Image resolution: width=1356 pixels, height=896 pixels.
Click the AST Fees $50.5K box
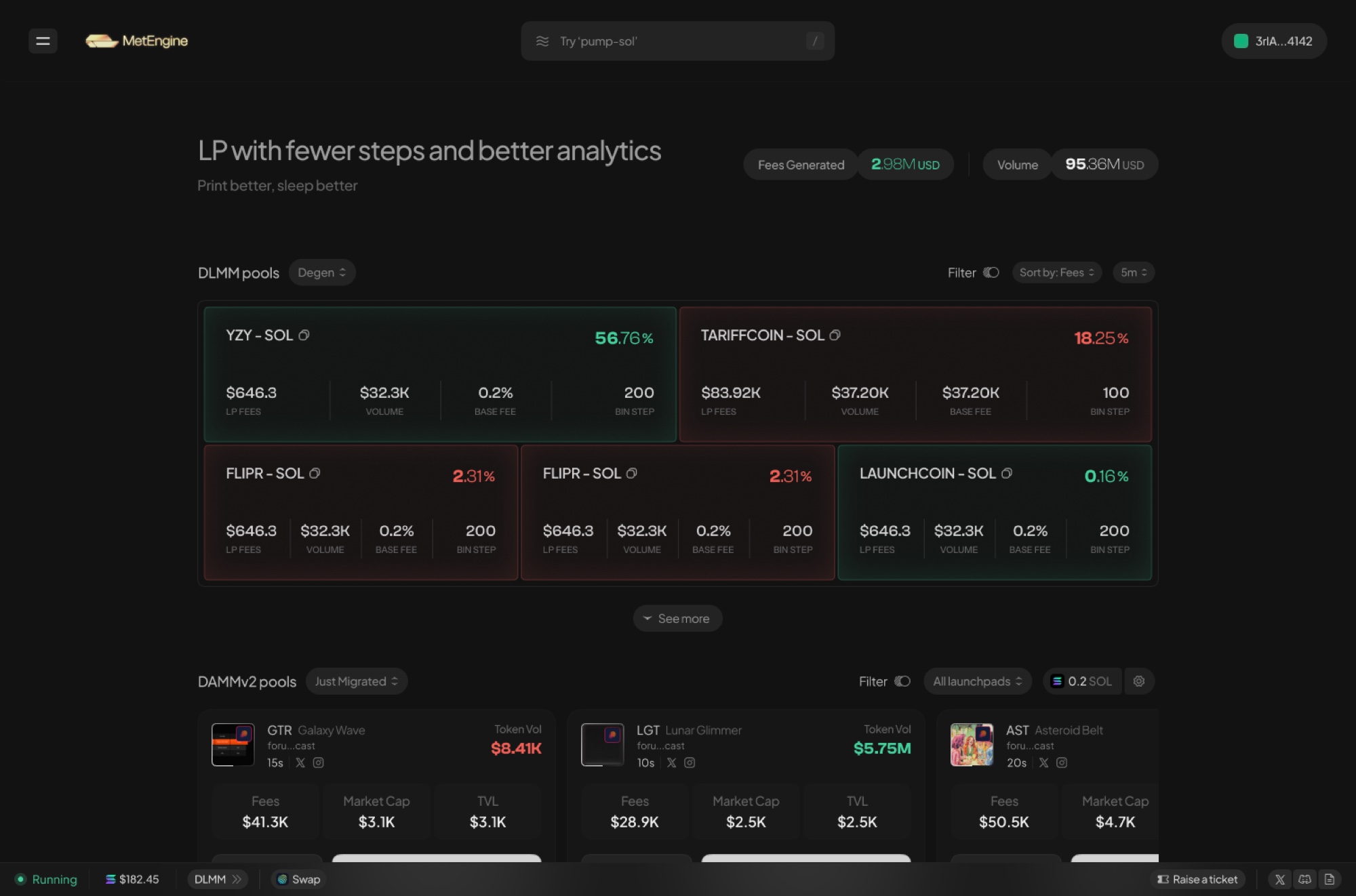point(1004,812)
